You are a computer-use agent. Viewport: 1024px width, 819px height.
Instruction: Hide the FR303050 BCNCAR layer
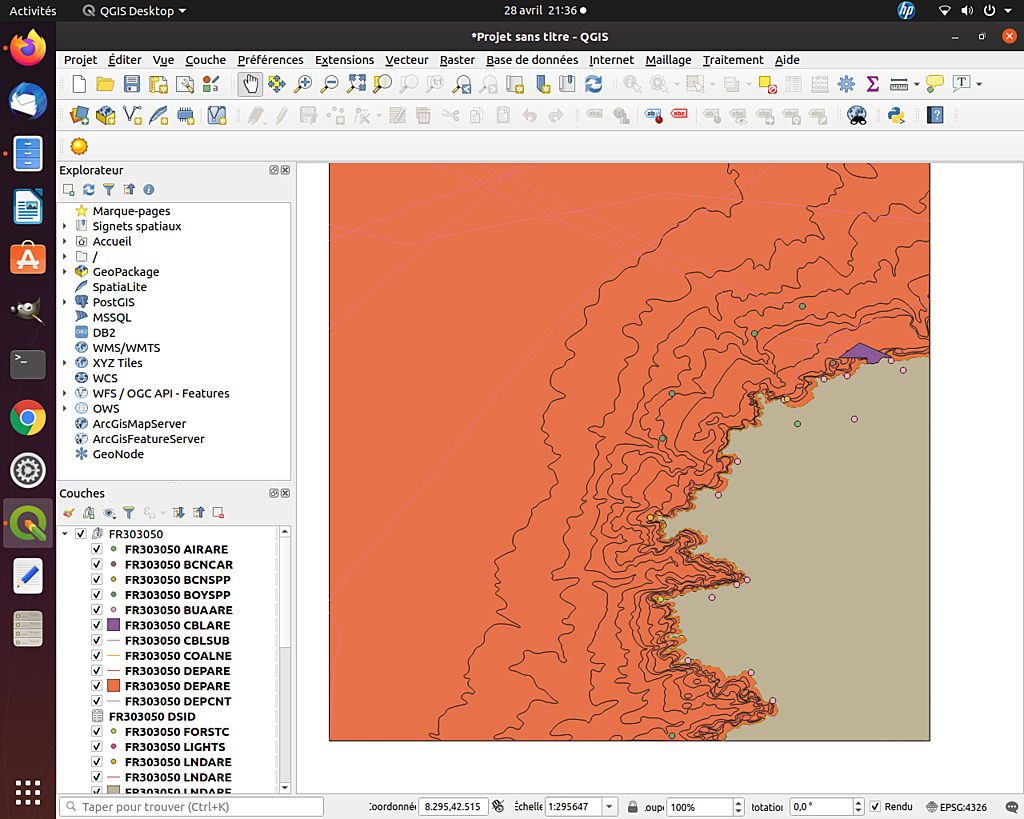(x=97, y=564)
